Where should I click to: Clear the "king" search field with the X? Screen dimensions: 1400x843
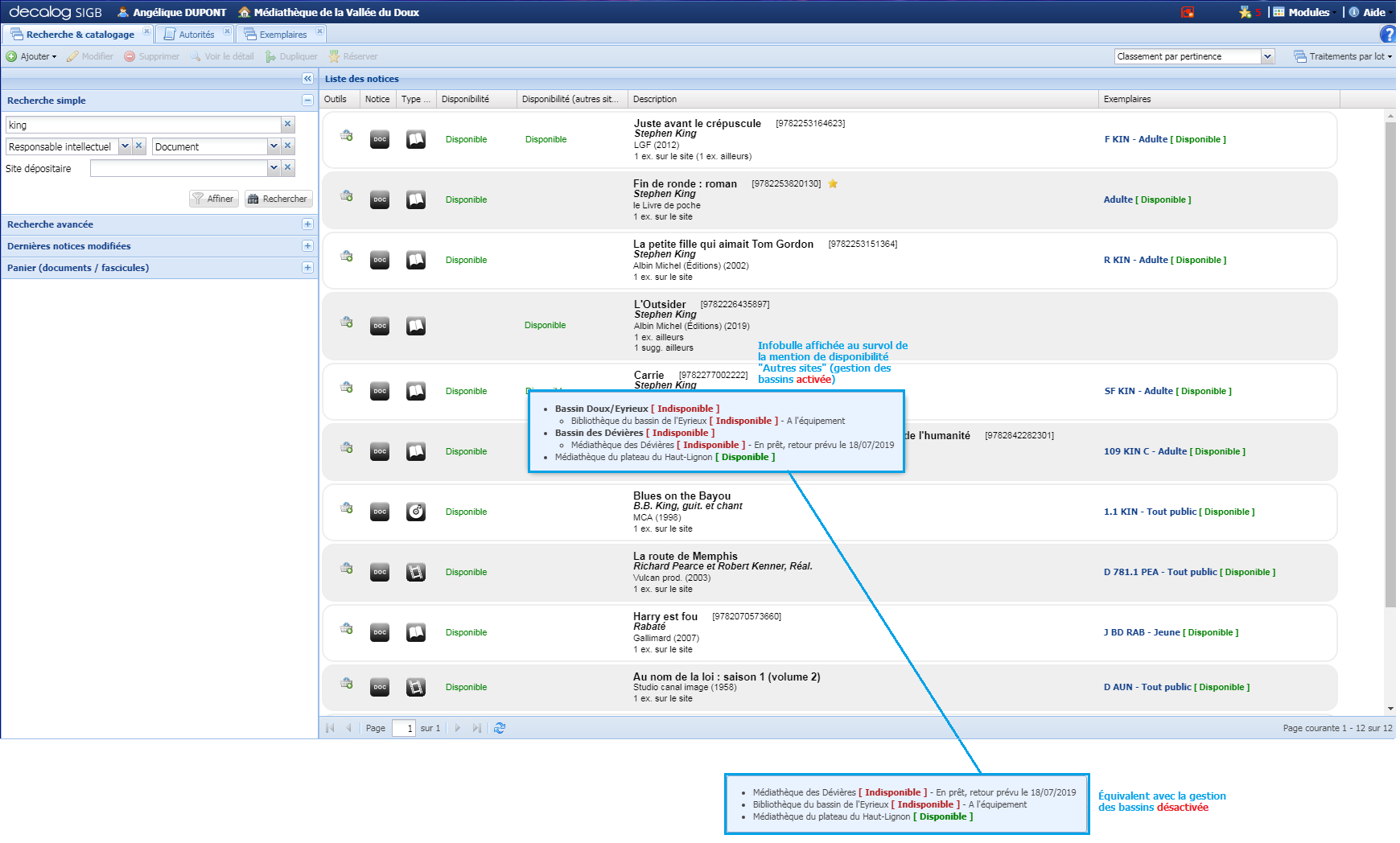tap(287, 125)
